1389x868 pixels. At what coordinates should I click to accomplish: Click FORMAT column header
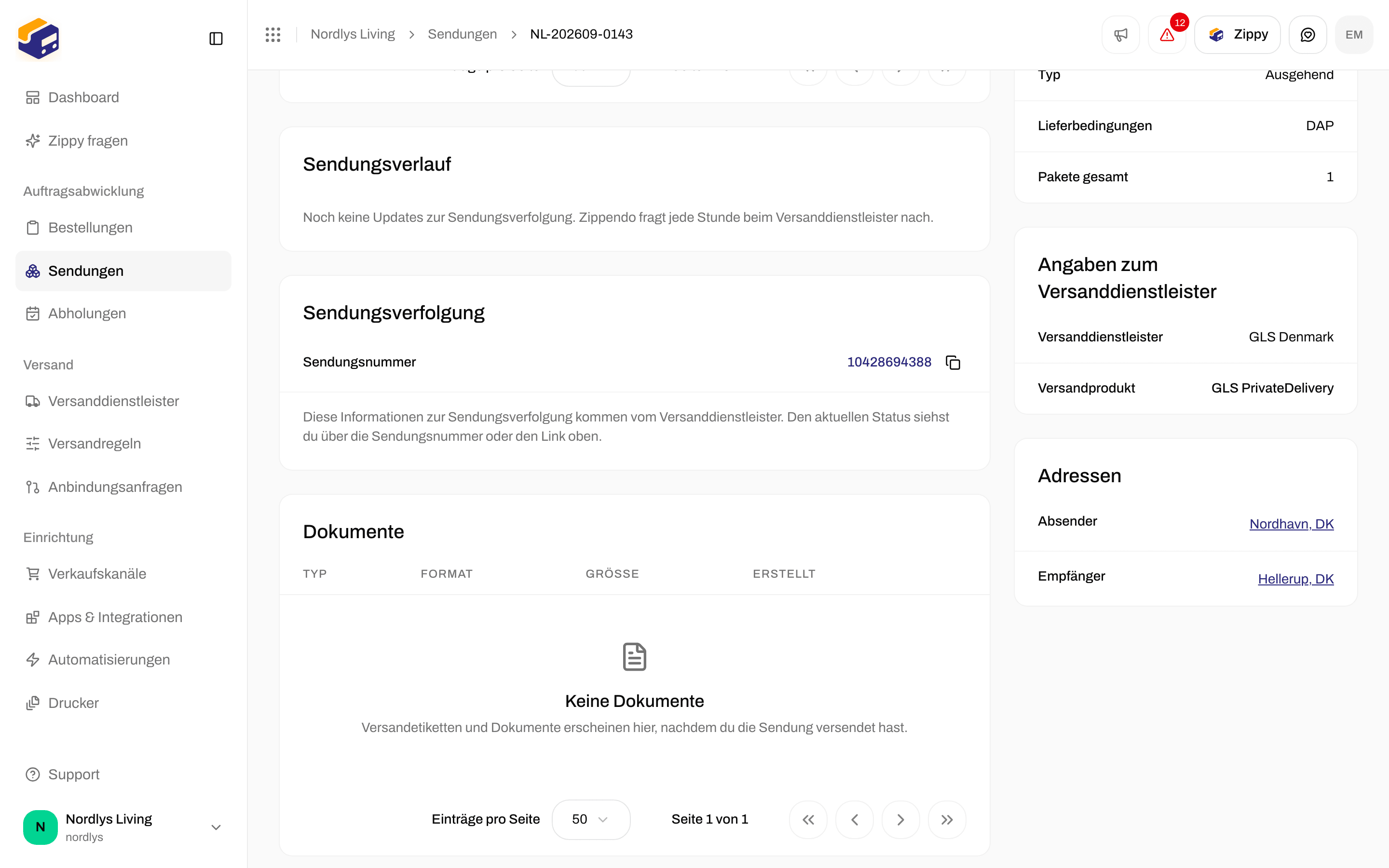coord(447,573)
